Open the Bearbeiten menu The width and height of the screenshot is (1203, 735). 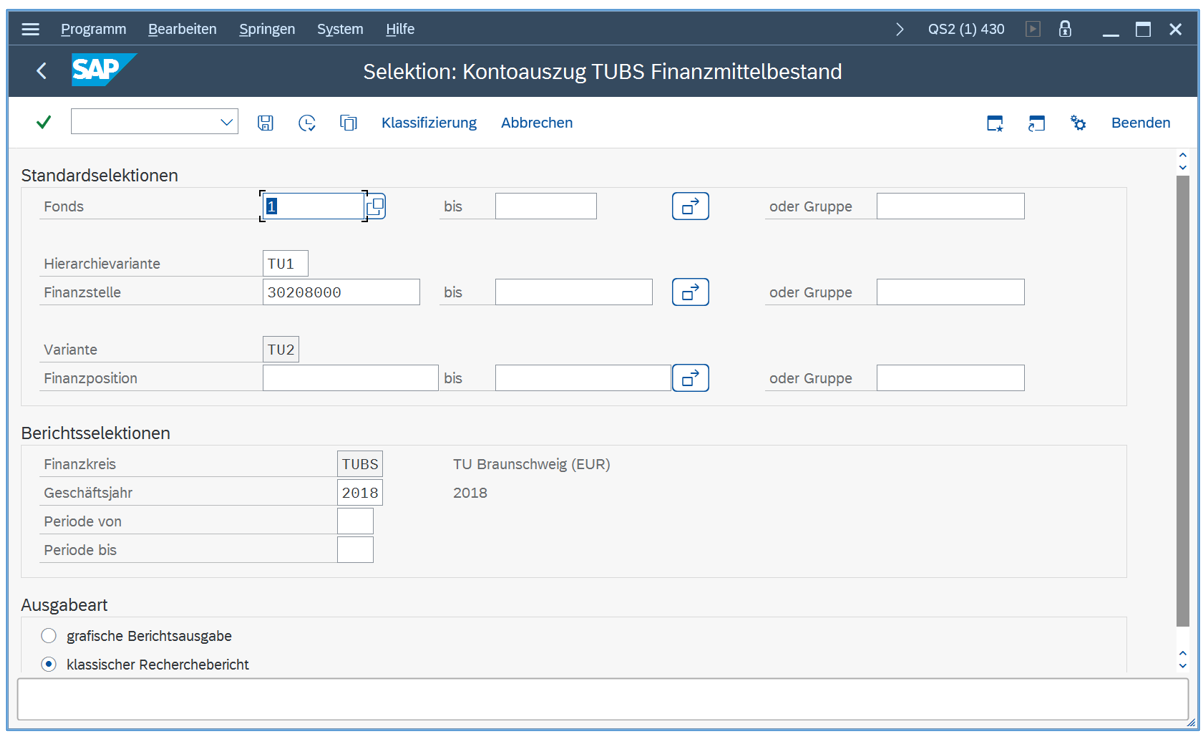[182, 29]
